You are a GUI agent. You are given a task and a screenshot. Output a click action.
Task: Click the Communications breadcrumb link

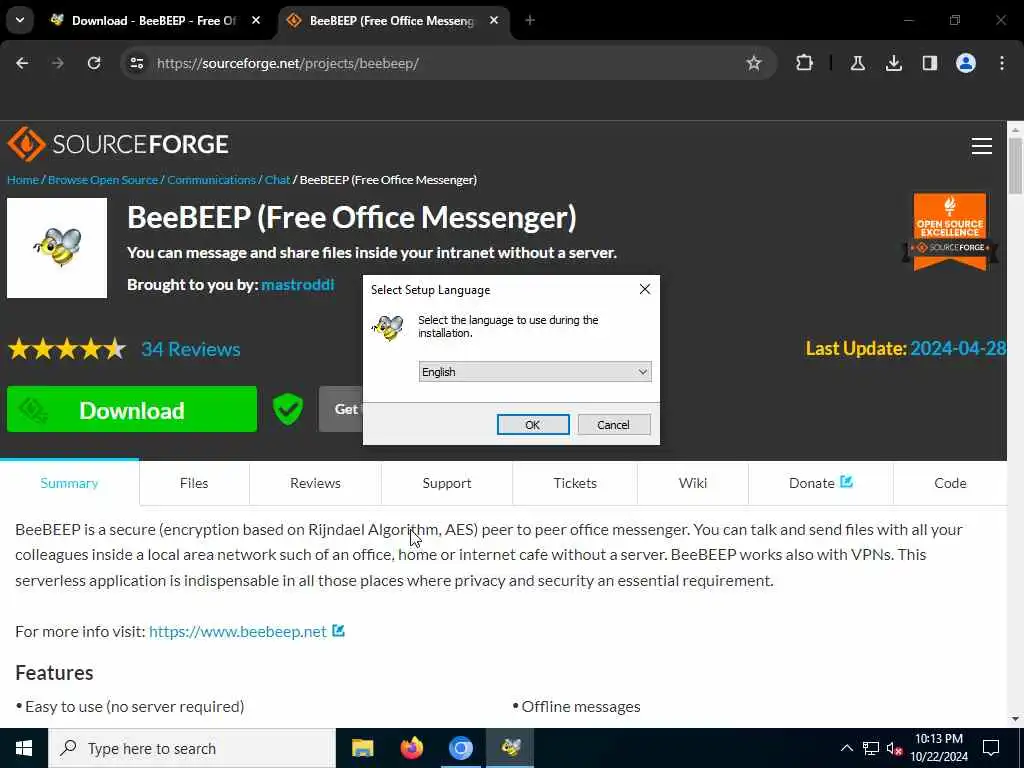212,180
